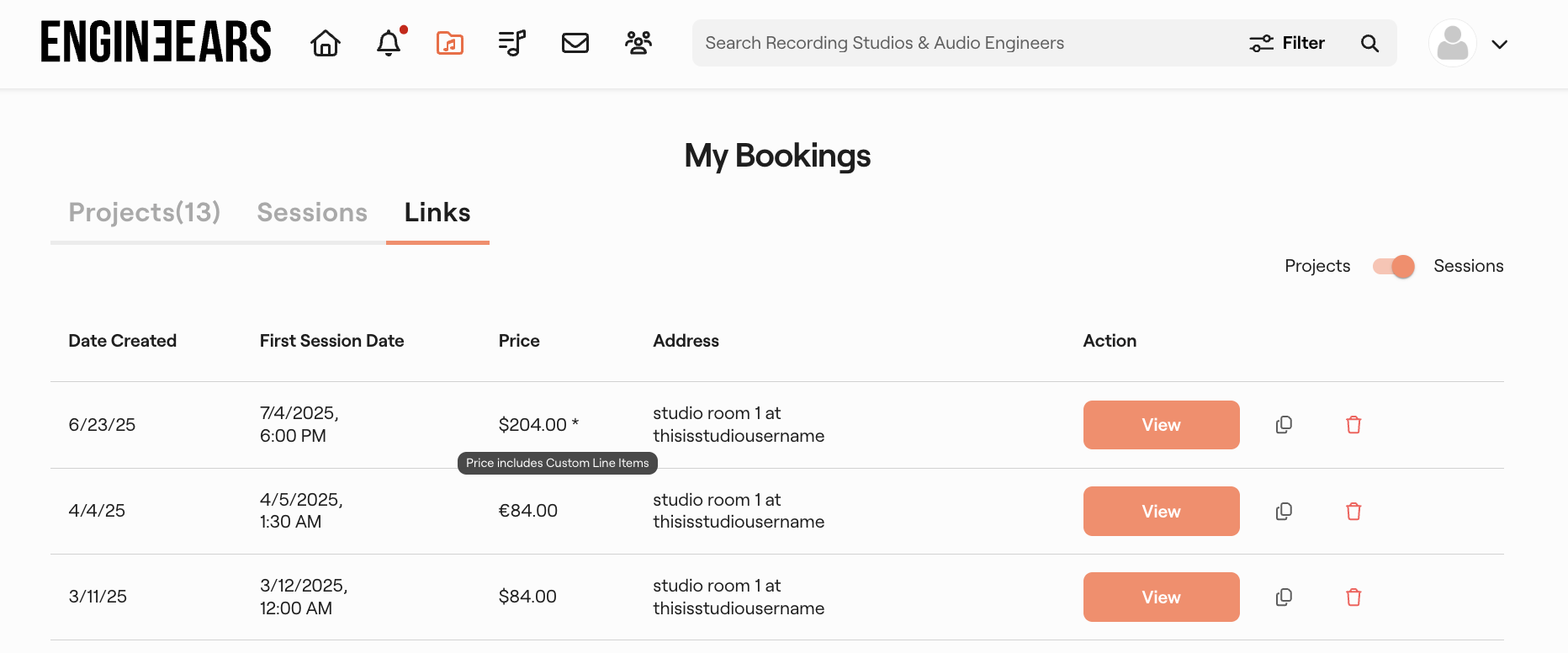1568x653 pixels.
Task: Switch to the Sessions tab
Action: (312, 213)
